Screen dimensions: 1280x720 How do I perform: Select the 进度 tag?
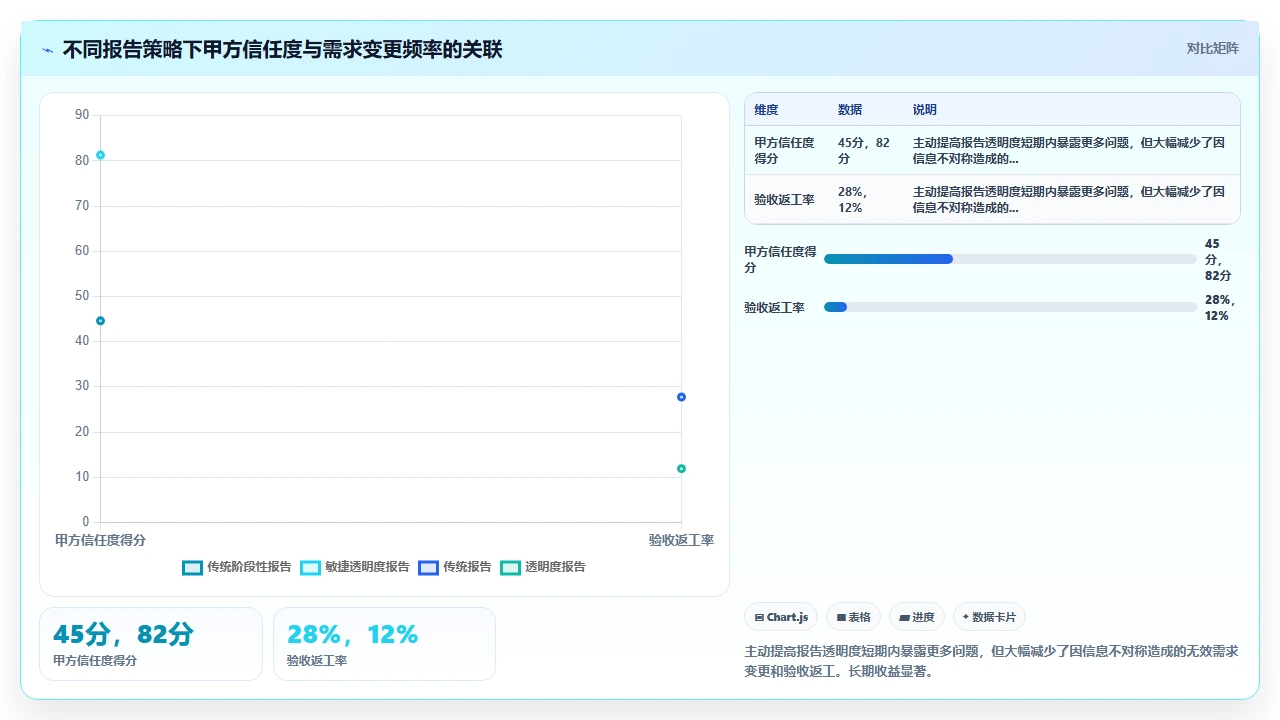pyautogui.click(x=917, y=617)
